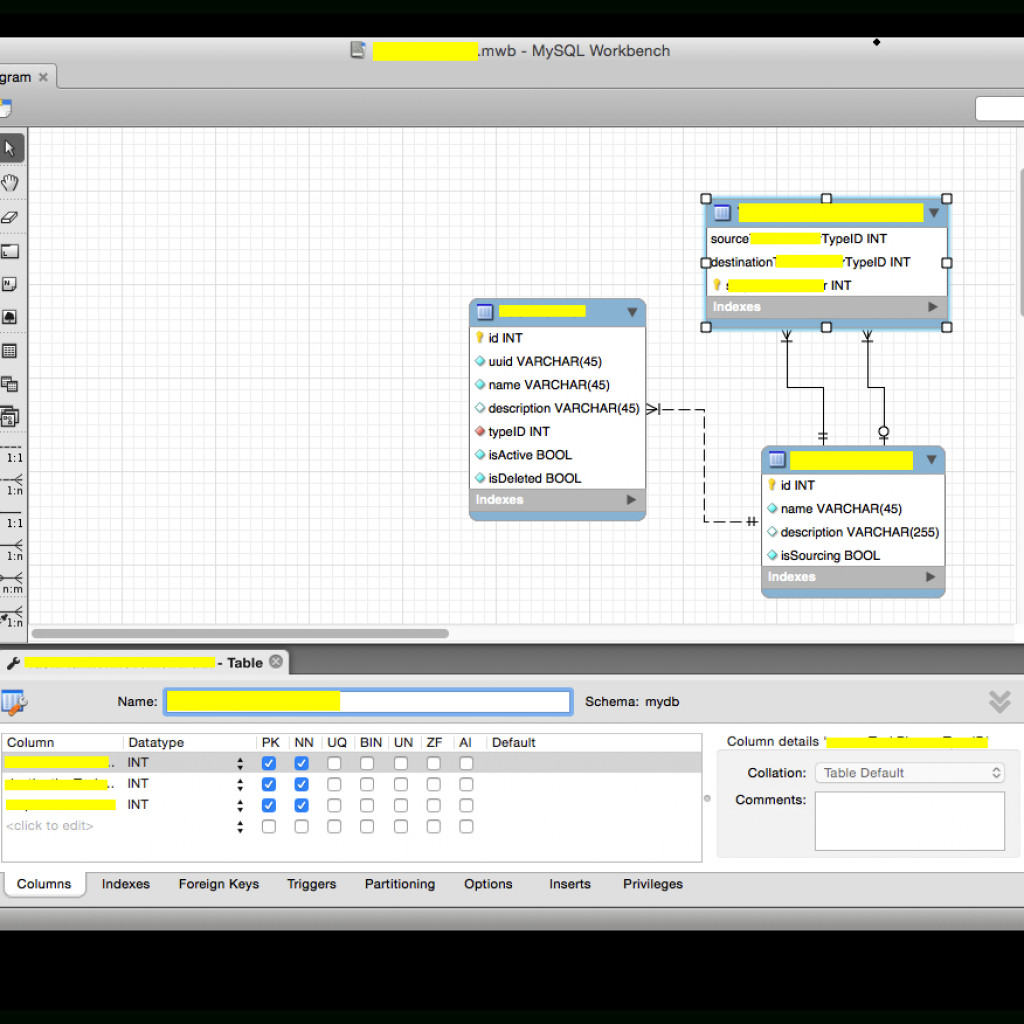Toggle AI for the second column row
This screenshot has height=1024, width=1024.
[x=466, y=783]
